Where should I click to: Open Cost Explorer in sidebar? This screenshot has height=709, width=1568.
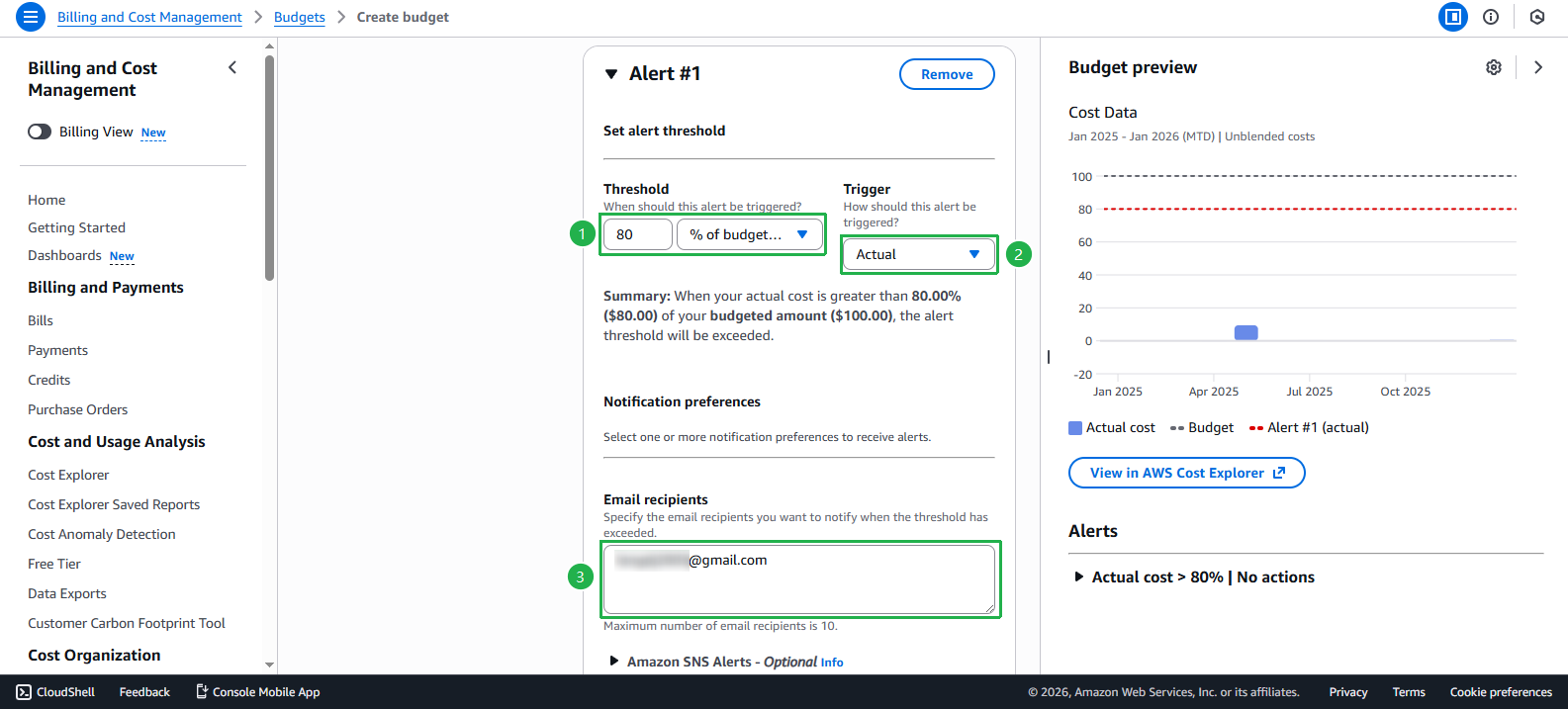(68, 475)
